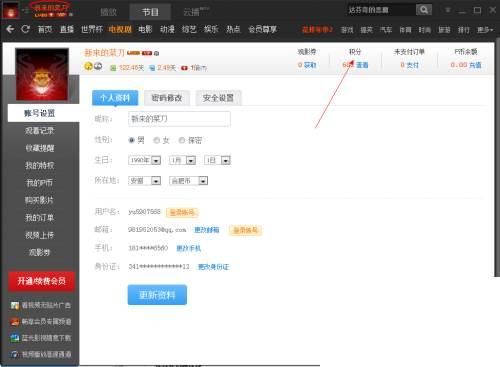Viewport: 500px width, 367px height.
Task: Click 充值 link under P币余额
Action: 475,65
